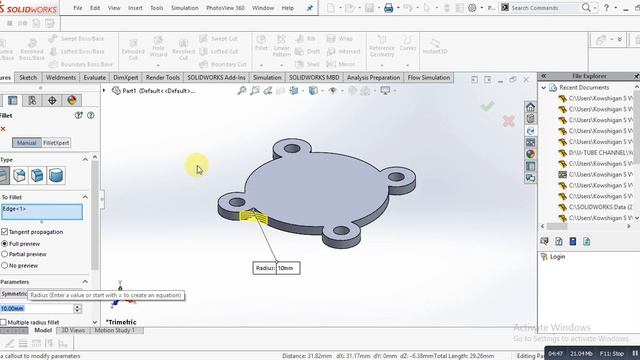Open the Options gear icon
This screenshot has width=640, height=360.
472,8
